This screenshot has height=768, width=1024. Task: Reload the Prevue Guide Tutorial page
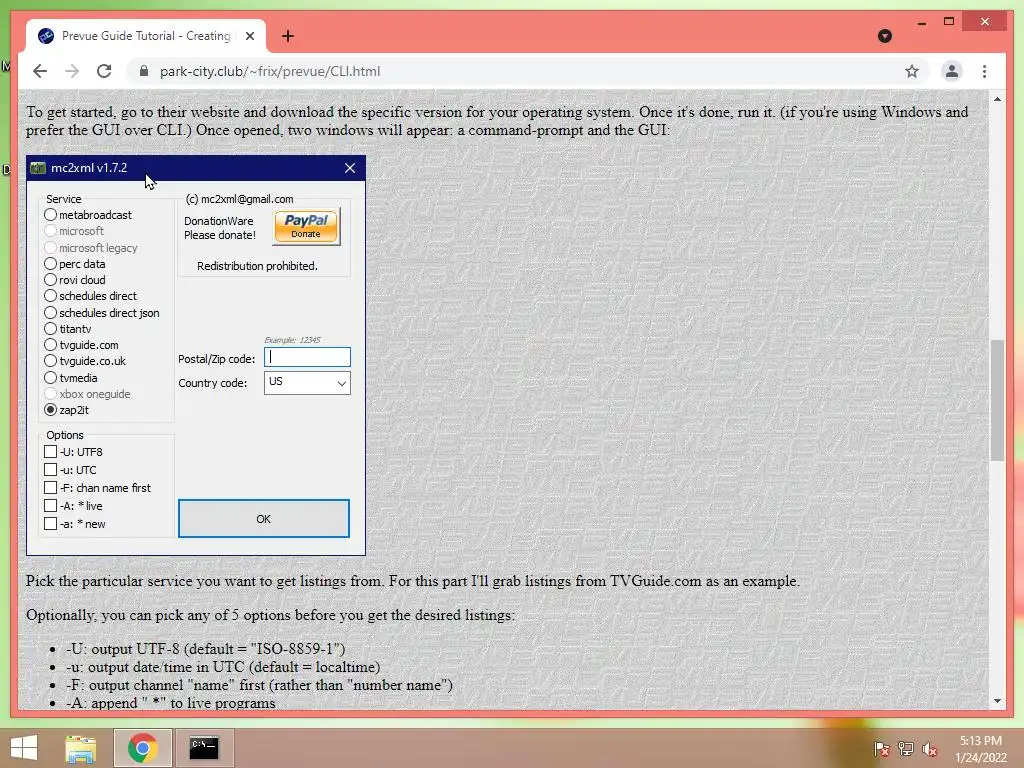pos(104,71)
